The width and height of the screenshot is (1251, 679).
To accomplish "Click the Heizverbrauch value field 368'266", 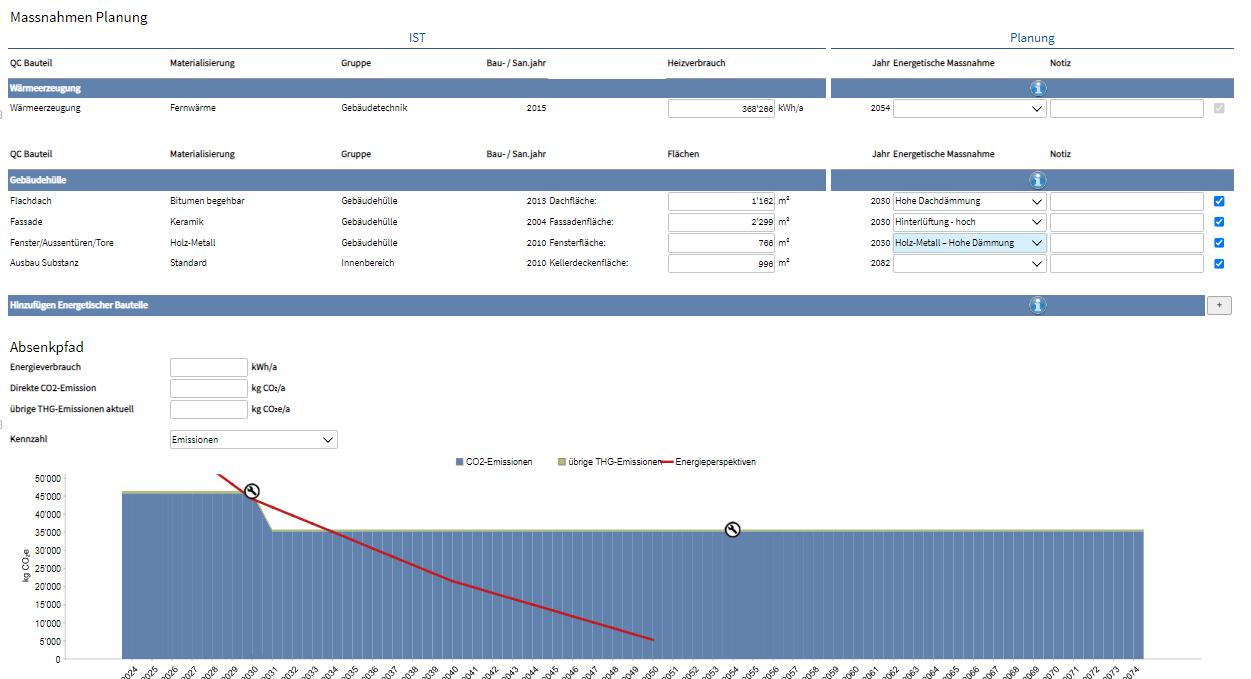I will click(721, 109).
